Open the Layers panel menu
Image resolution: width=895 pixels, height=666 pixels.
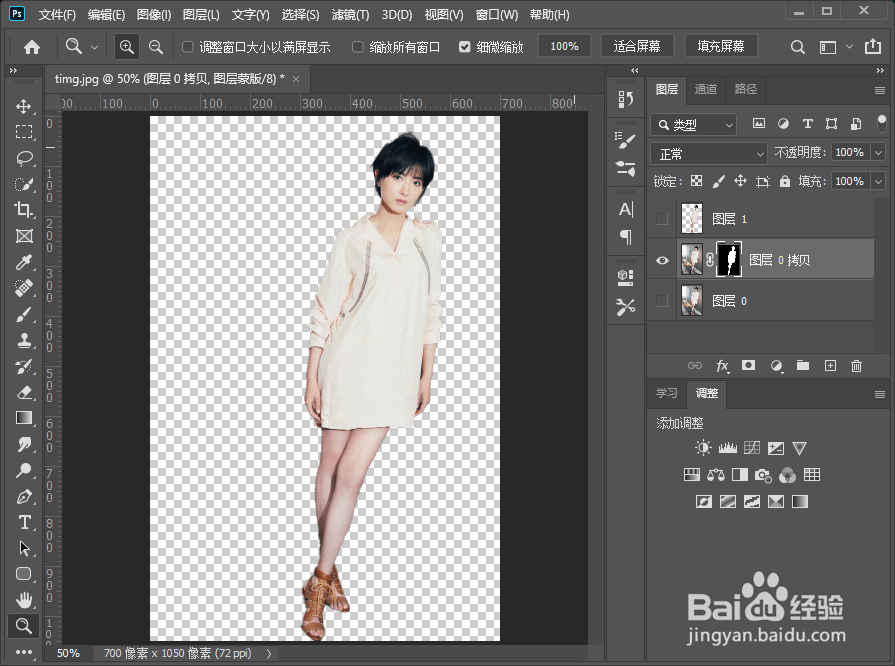pos(880,90)
